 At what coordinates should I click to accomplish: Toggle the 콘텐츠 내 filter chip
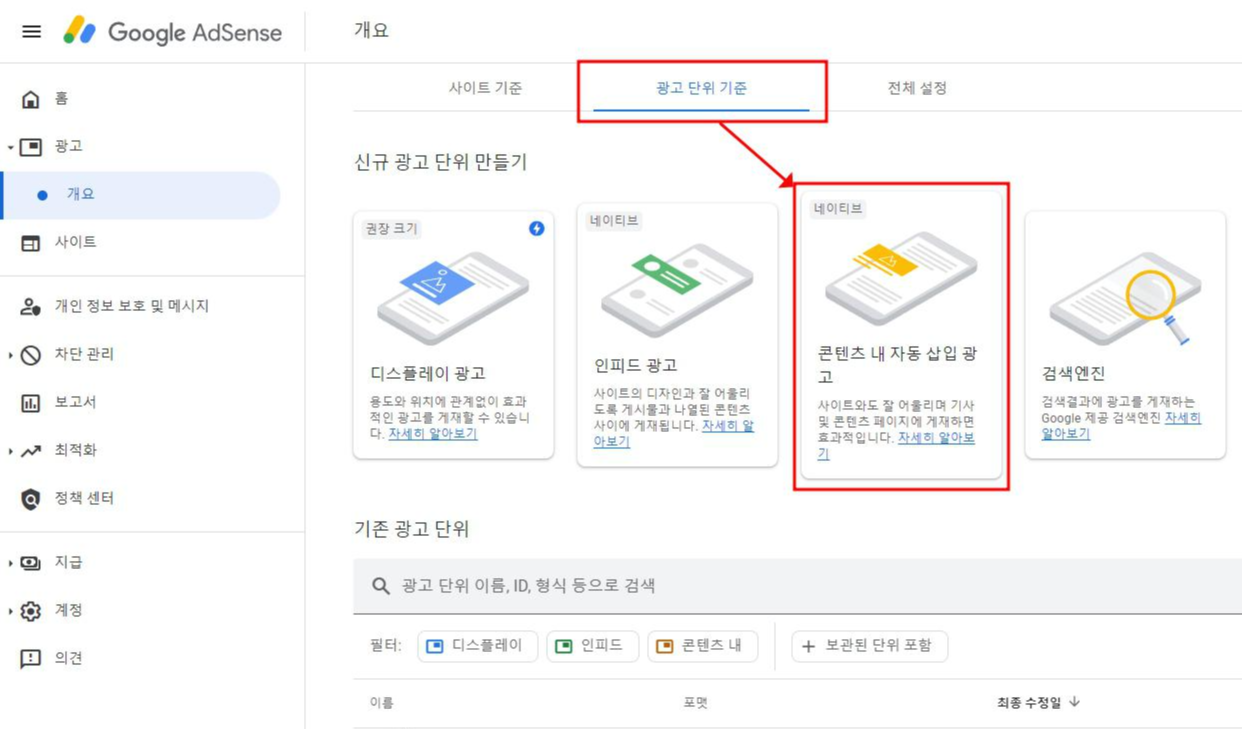[702, 646]
